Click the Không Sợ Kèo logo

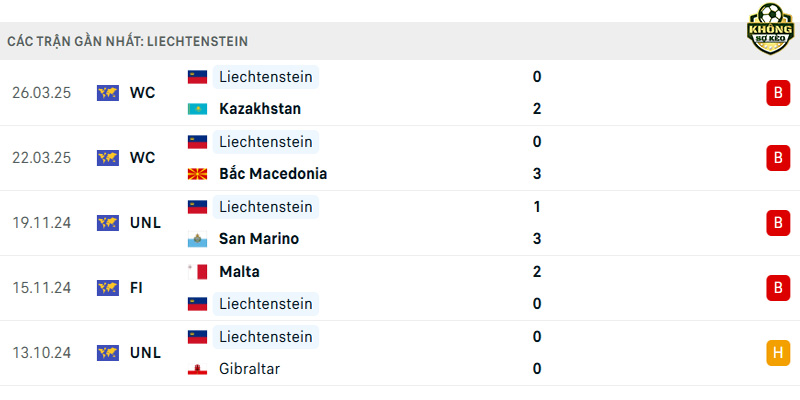click(x=770, y=29)
